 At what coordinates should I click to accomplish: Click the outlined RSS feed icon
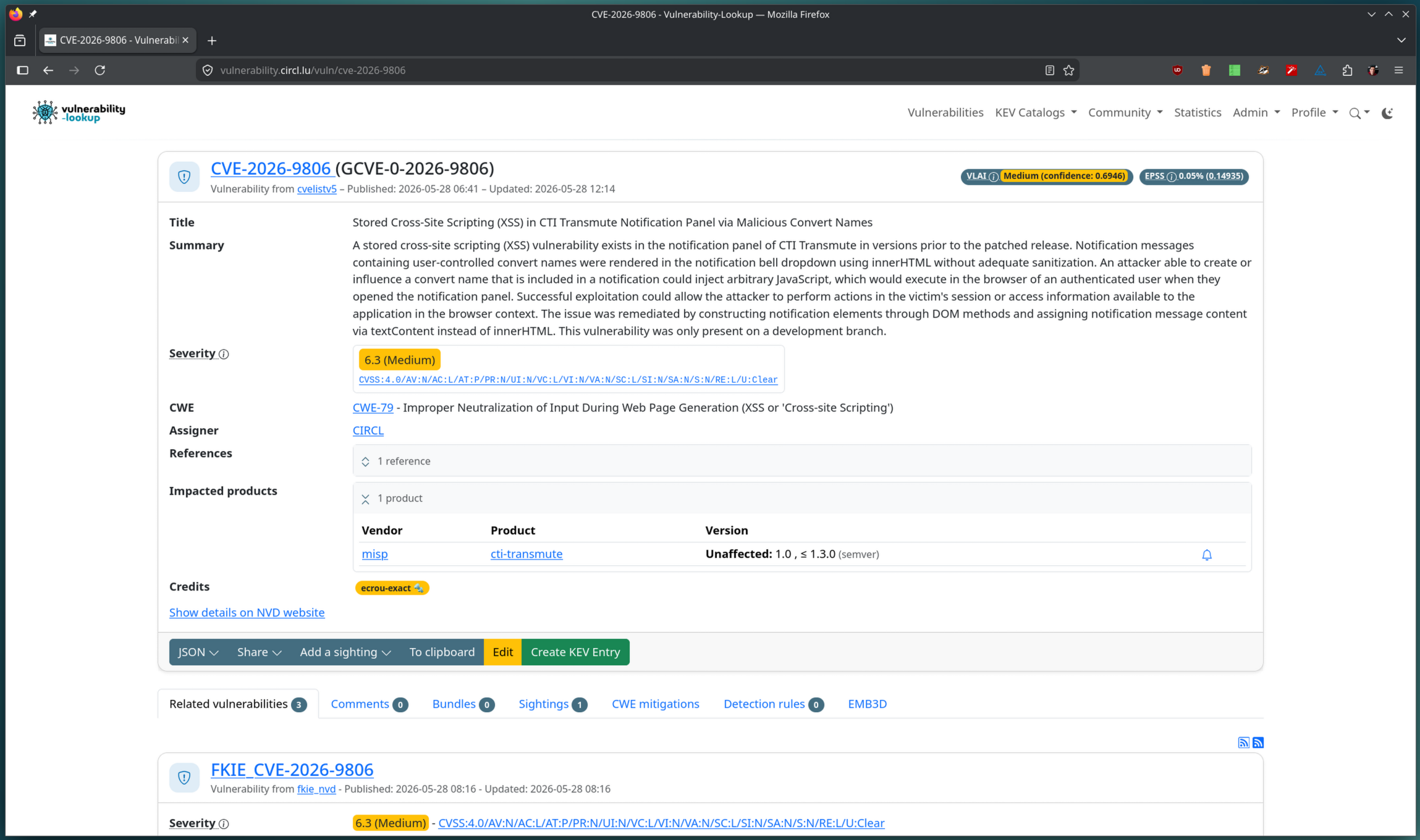1243,742
